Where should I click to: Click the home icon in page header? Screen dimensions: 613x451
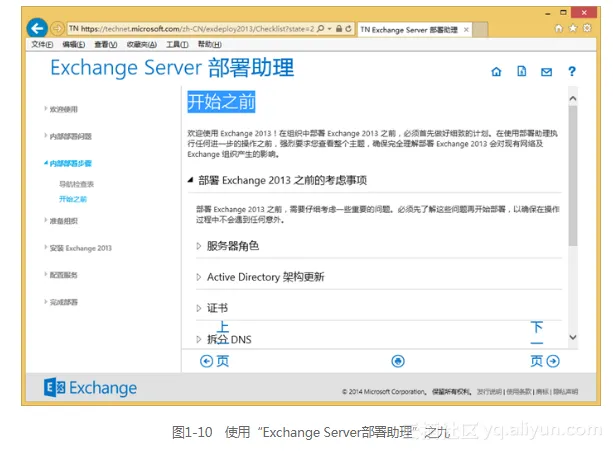pyautogui.click(x=497, y=72)
